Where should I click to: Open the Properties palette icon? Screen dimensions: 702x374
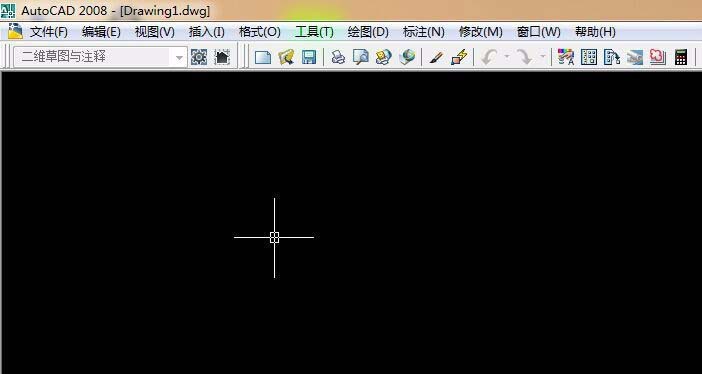[x=566, y=57]
